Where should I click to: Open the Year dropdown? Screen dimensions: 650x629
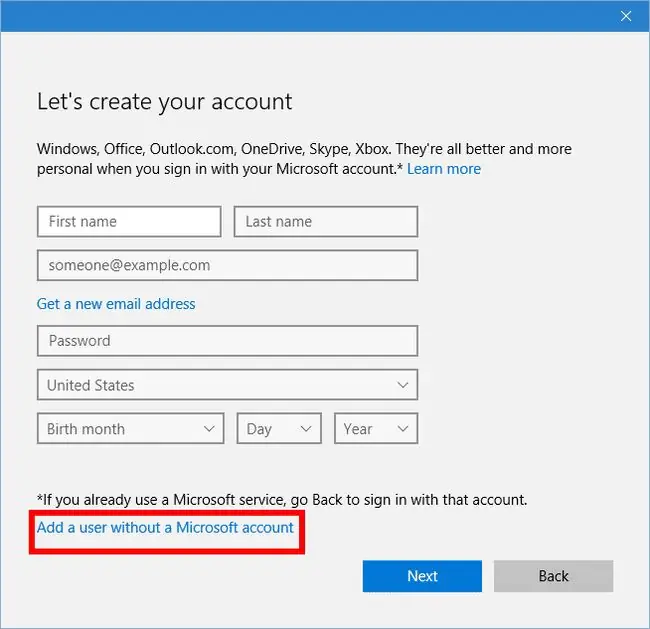(376, 428)
